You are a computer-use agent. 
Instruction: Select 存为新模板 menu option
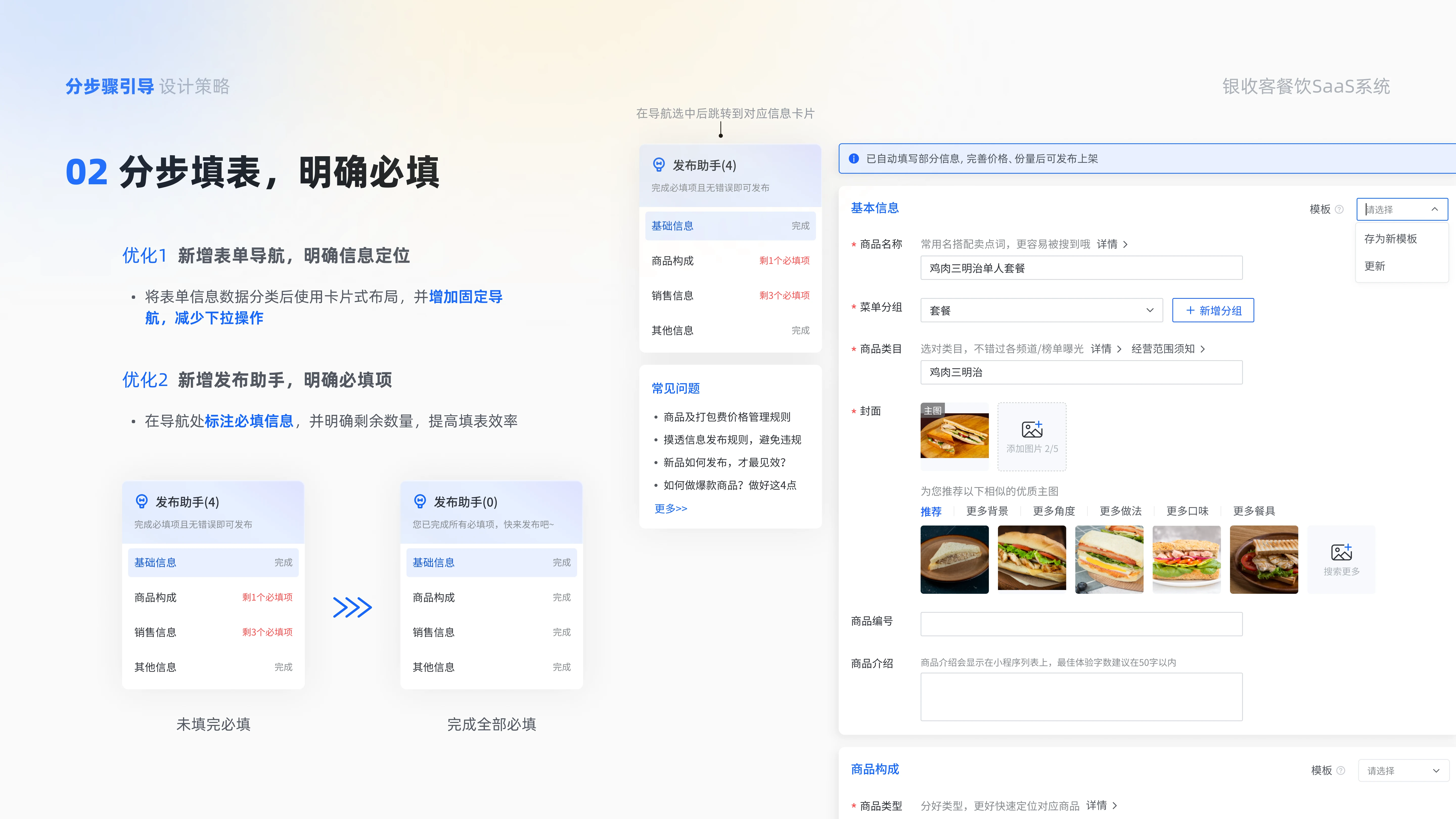click(x=1391, y=239)
